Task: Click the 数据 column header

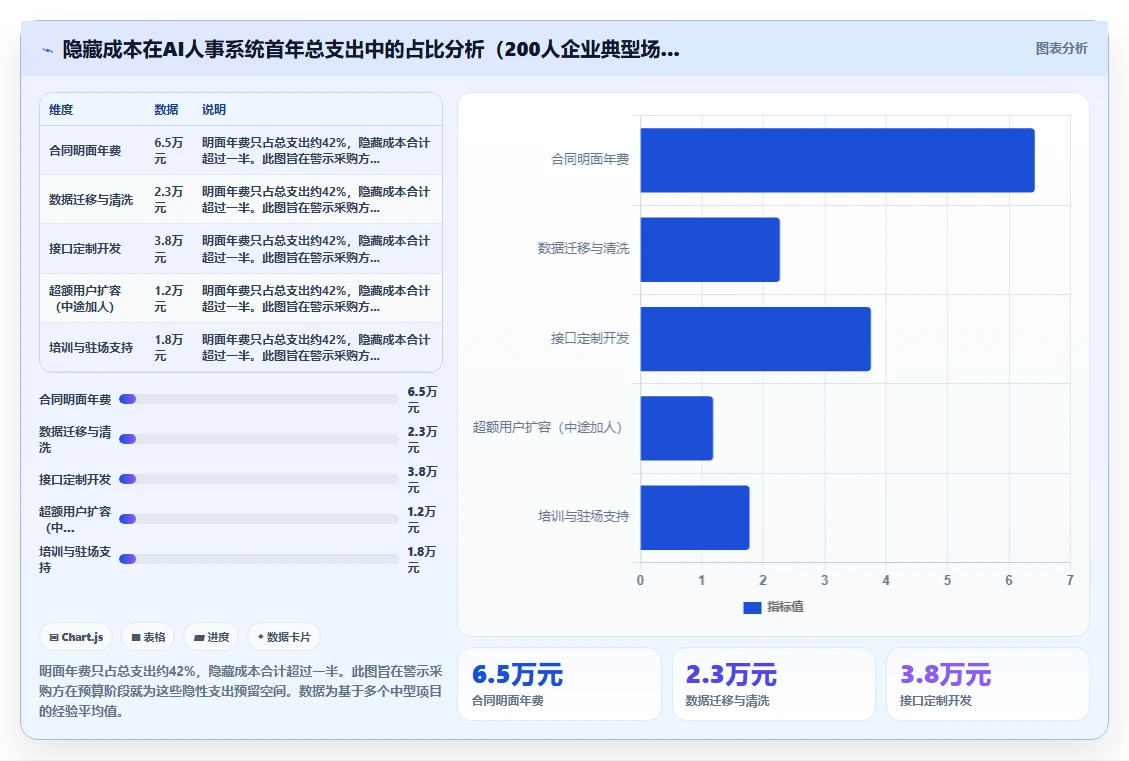Action: 166,109
